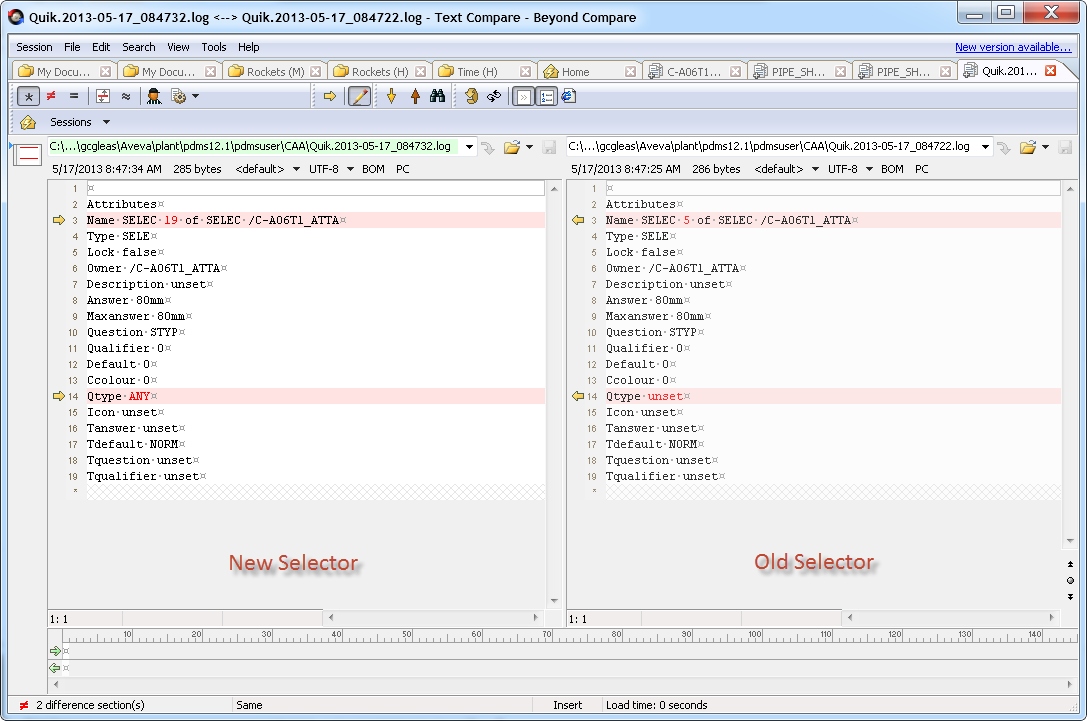Click the Copy to Right arrow toolbar icon

coord(330,96)
